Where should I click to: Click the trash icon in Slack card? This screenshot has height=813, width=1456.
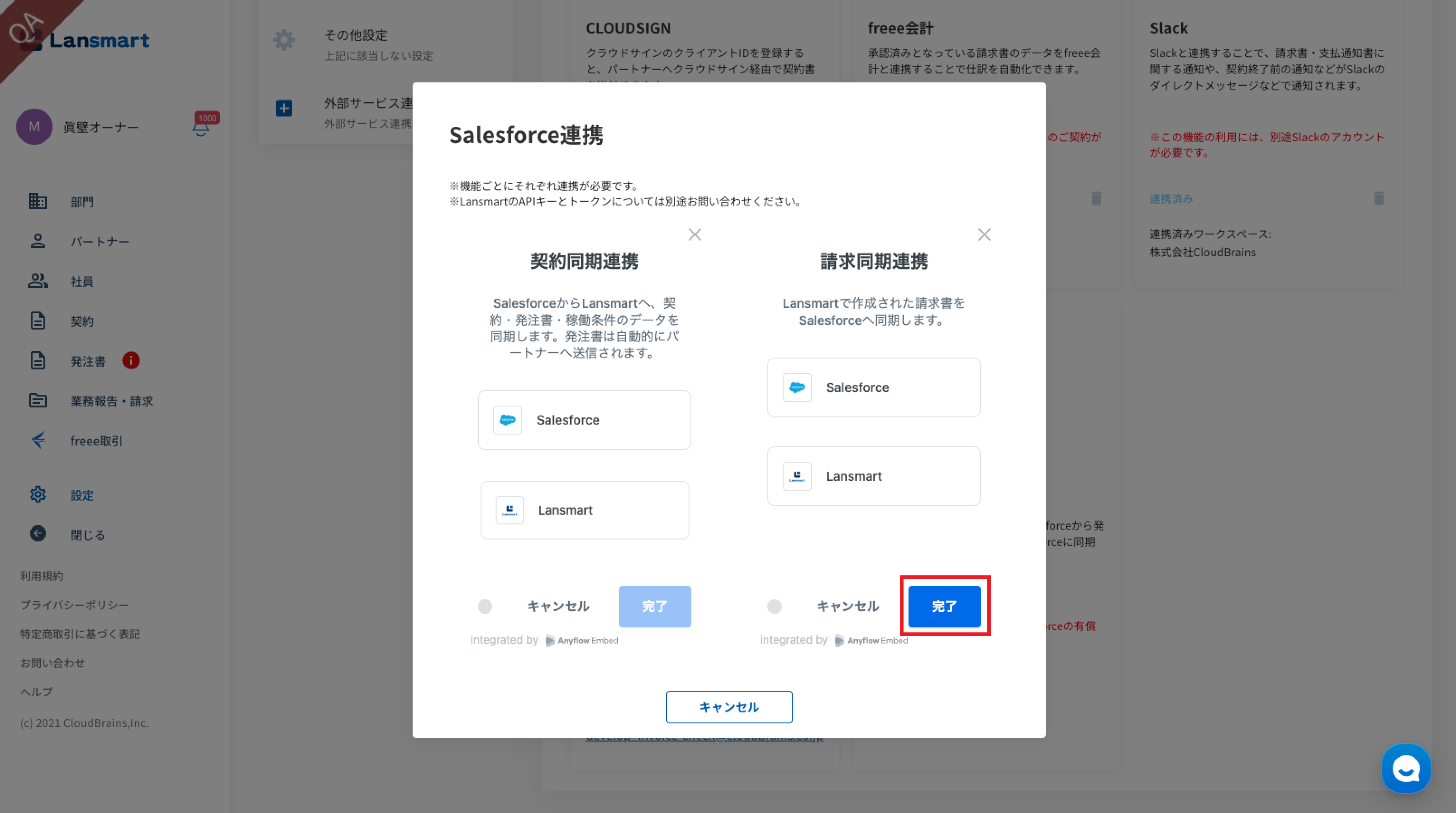coord(1379,198)
